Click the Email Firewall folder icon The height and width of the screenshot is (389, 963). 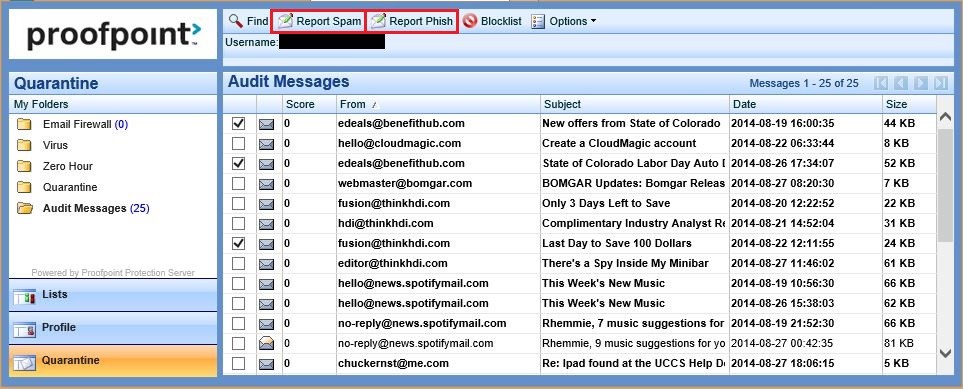pos(24,124)
